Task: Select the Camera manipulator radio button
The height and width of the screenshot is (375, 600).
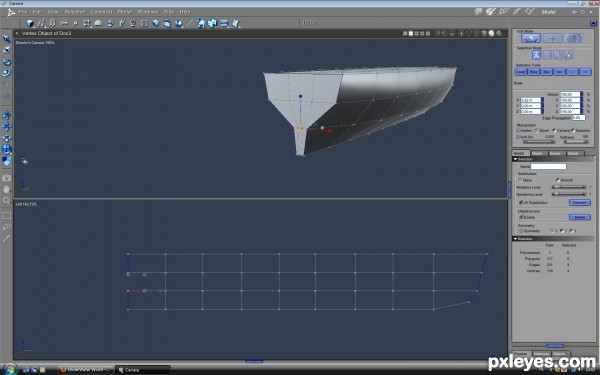Action: [554, 130]
